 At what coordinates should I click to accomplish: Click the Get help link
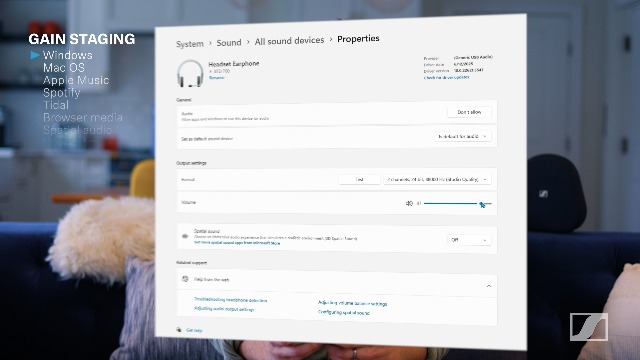[x=194, y=330]
